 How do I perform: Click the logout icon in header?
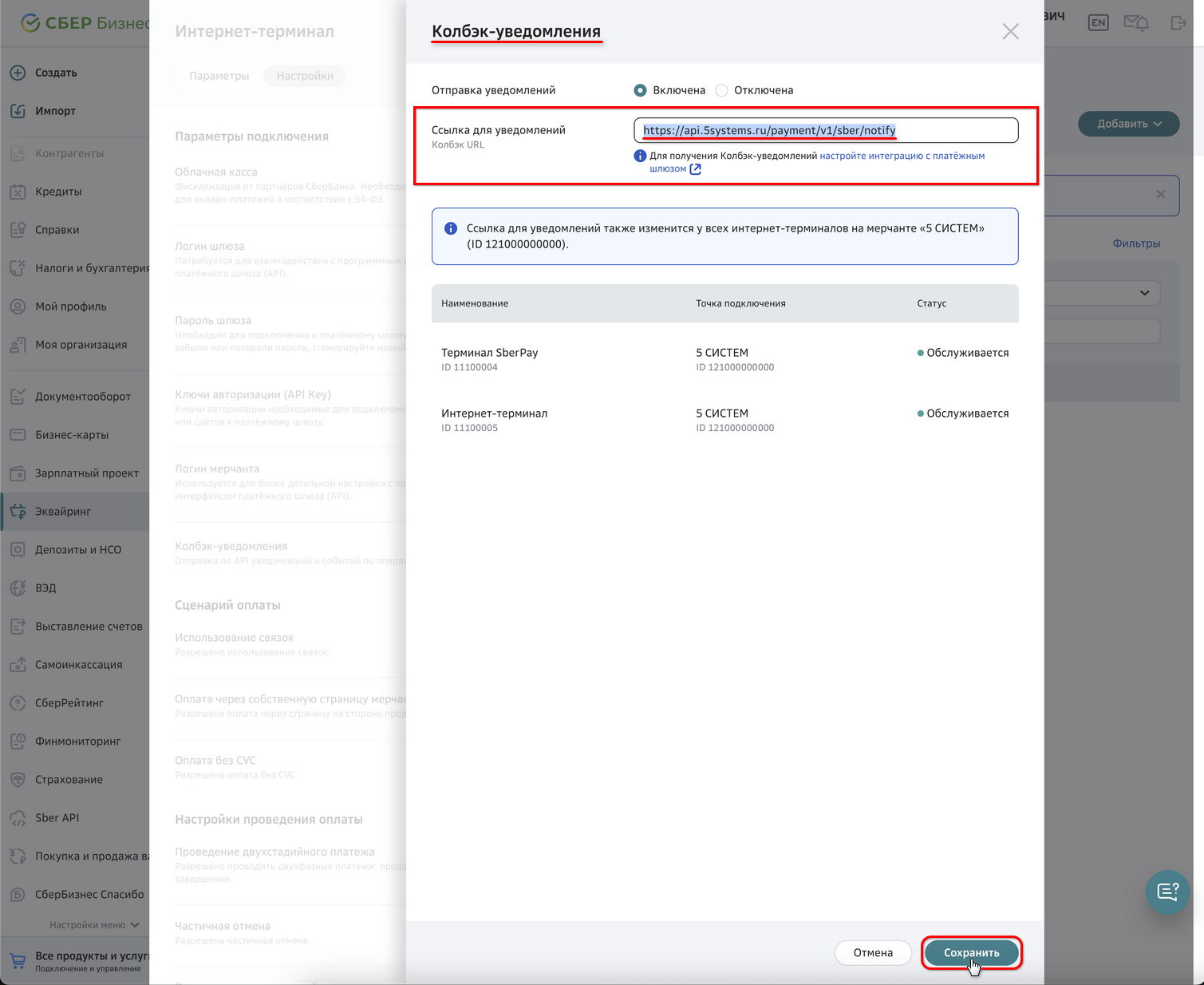click(x=1178, y=22)
